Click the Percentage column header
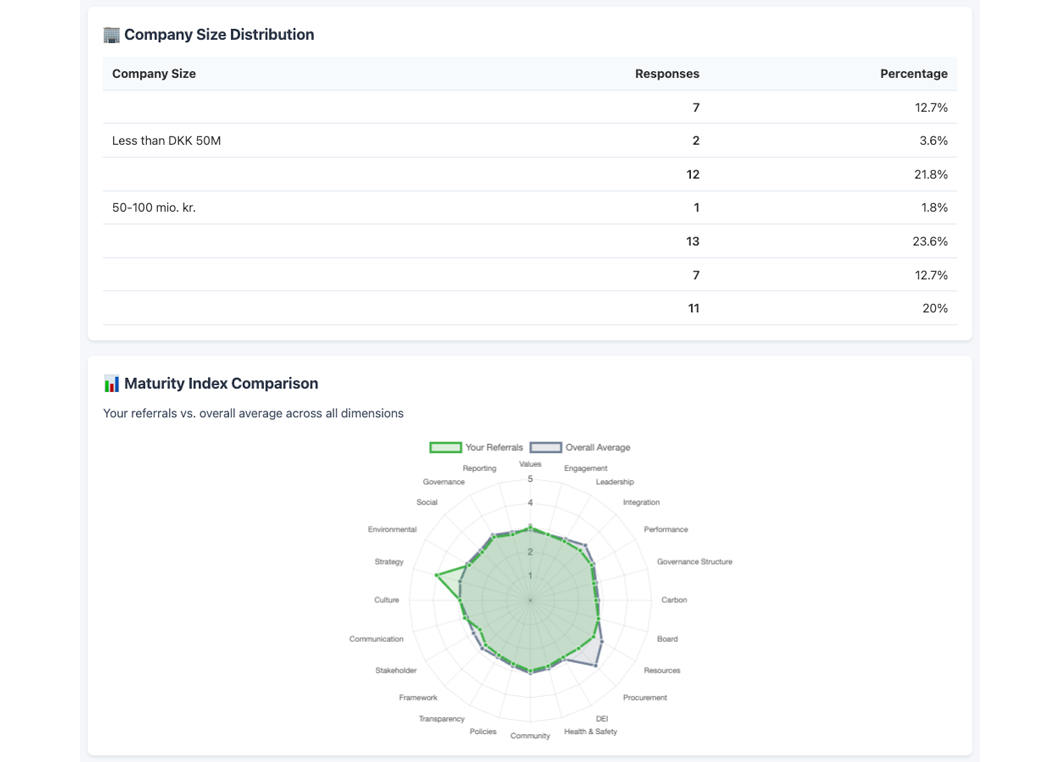The width and height of the screenshot is (1060, 762). click(x=913, y=74)
